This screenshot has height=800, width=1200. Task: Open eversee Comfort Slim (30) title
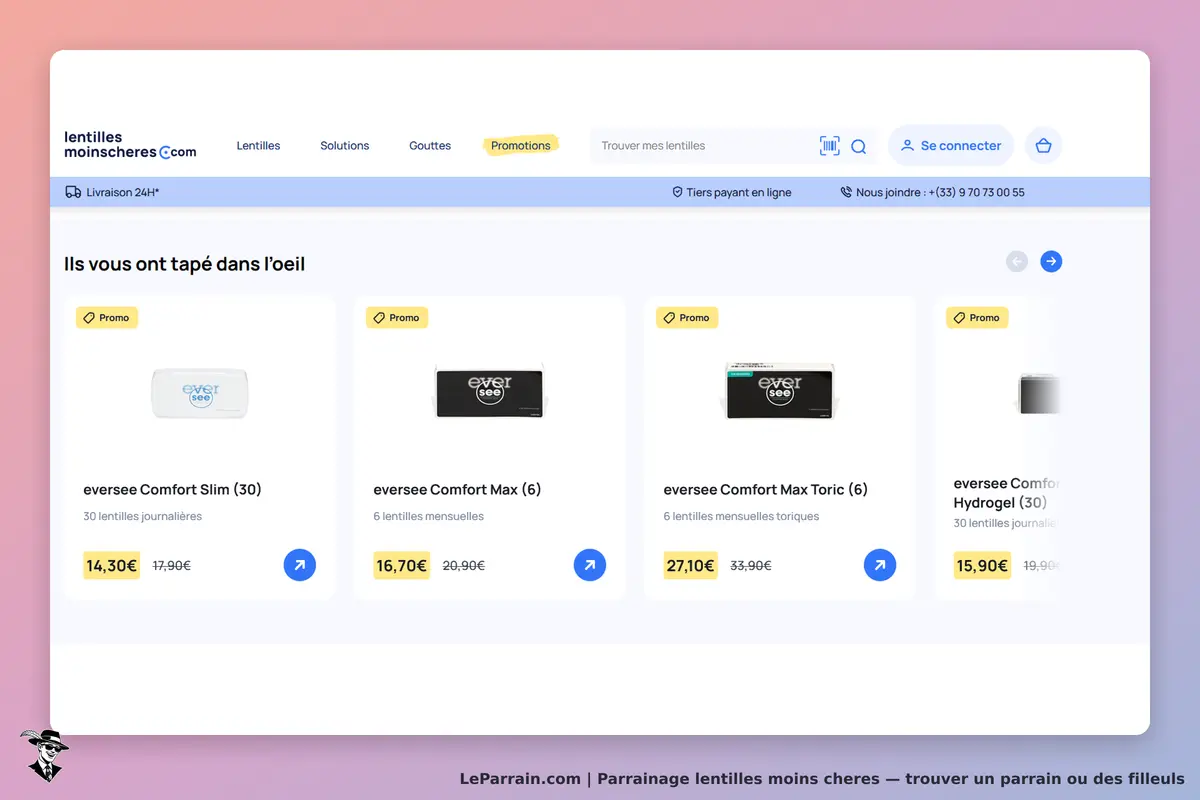tap(172, 490)
